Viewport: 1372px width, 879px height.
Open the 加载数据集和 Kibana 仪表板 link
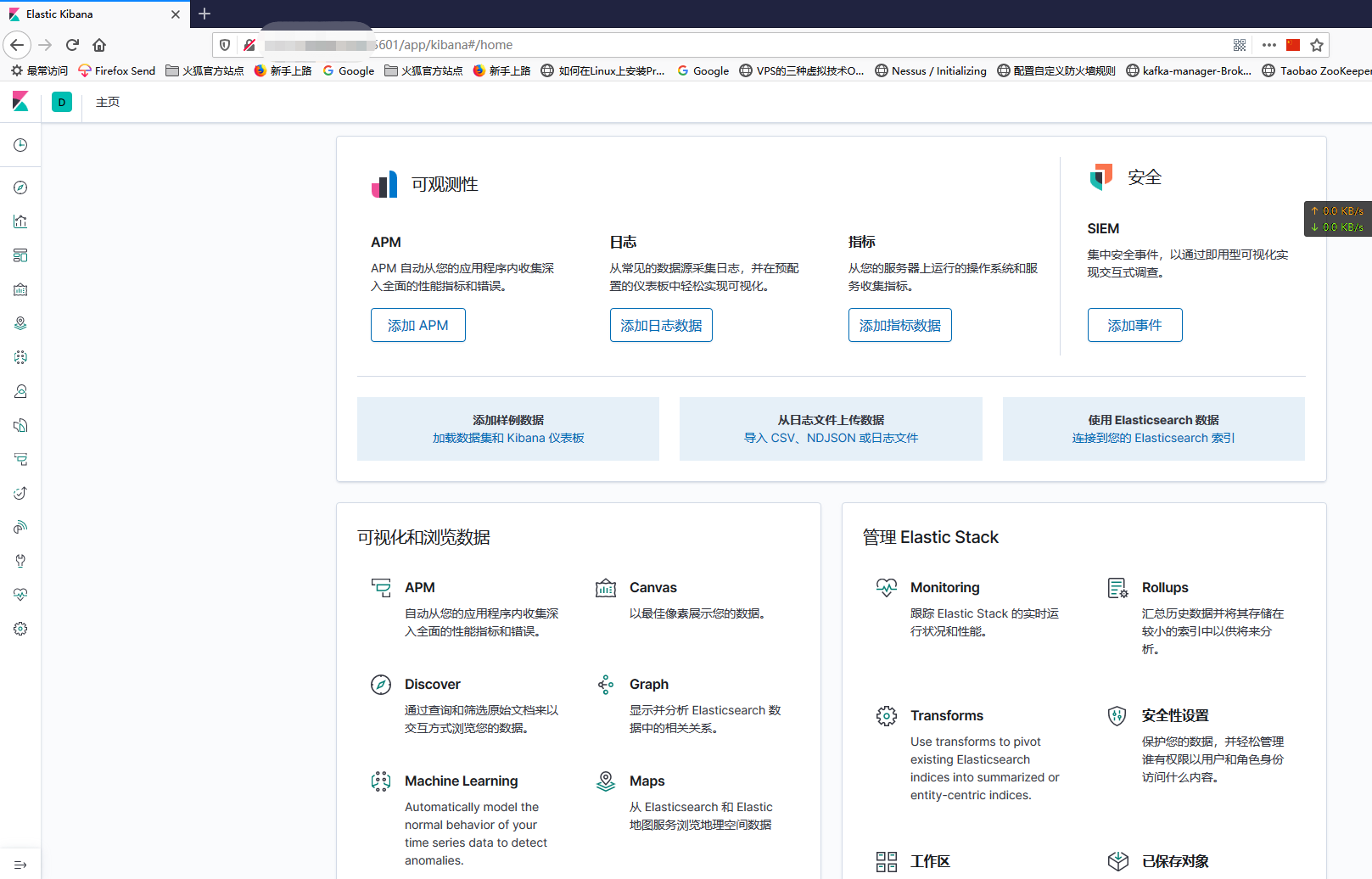(508, 438)
